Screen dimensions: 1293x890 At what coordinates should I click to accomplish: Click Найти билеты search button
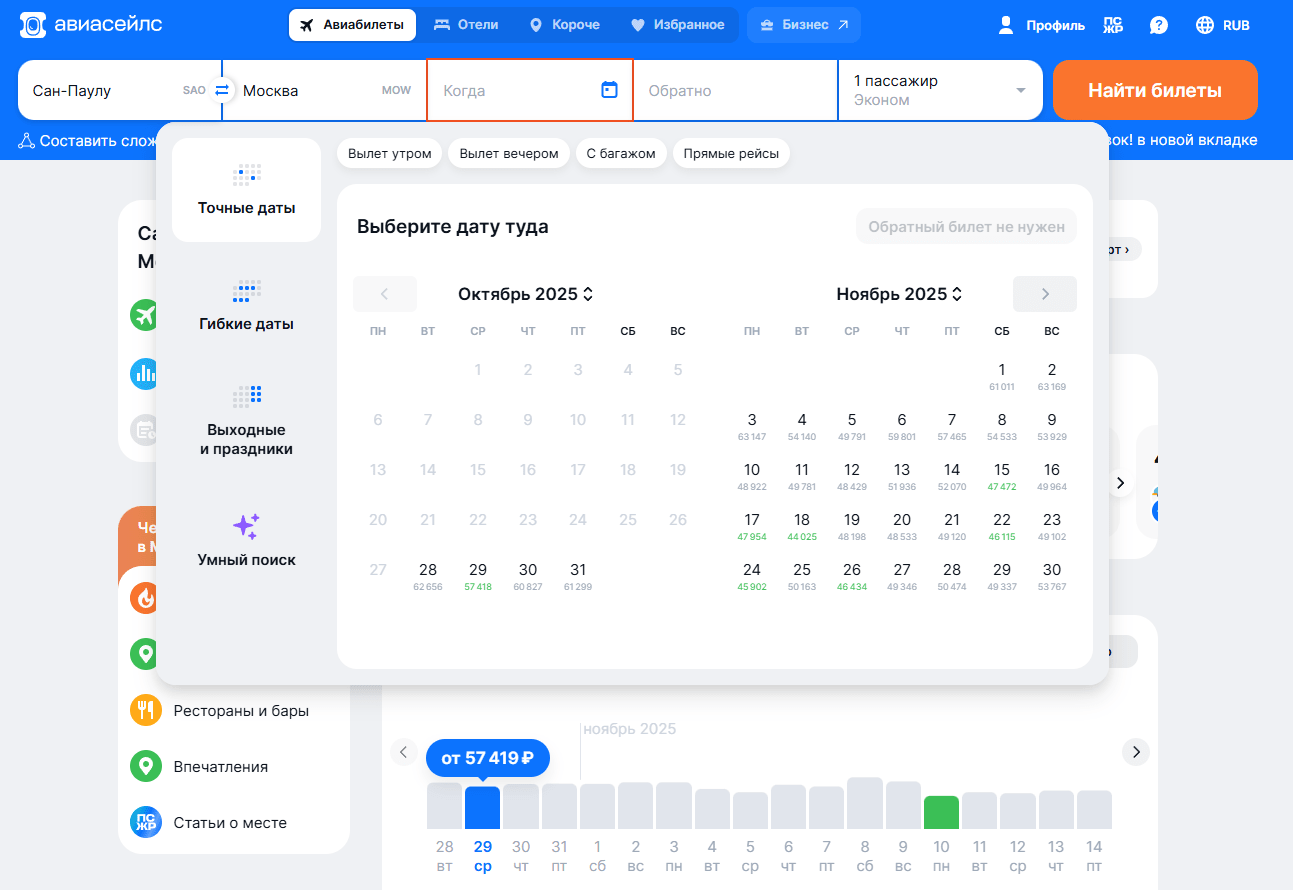(1155, 90)
